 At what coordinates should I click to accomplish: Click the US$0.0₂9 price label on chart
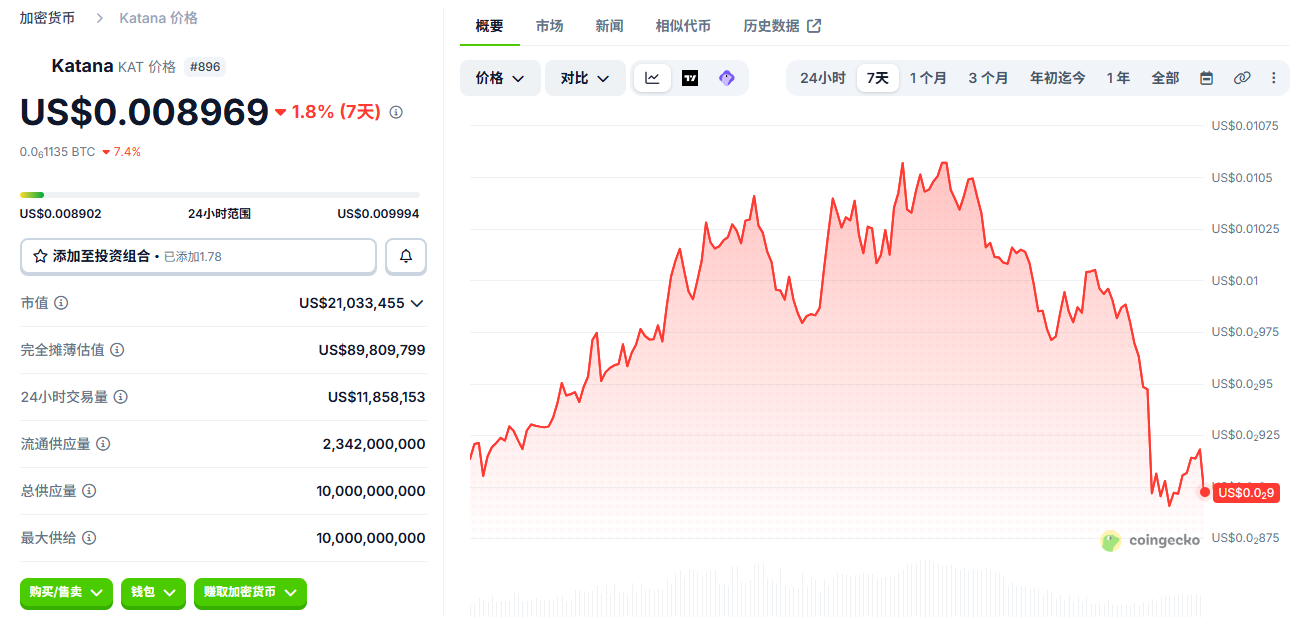[x=1246, y=492]
